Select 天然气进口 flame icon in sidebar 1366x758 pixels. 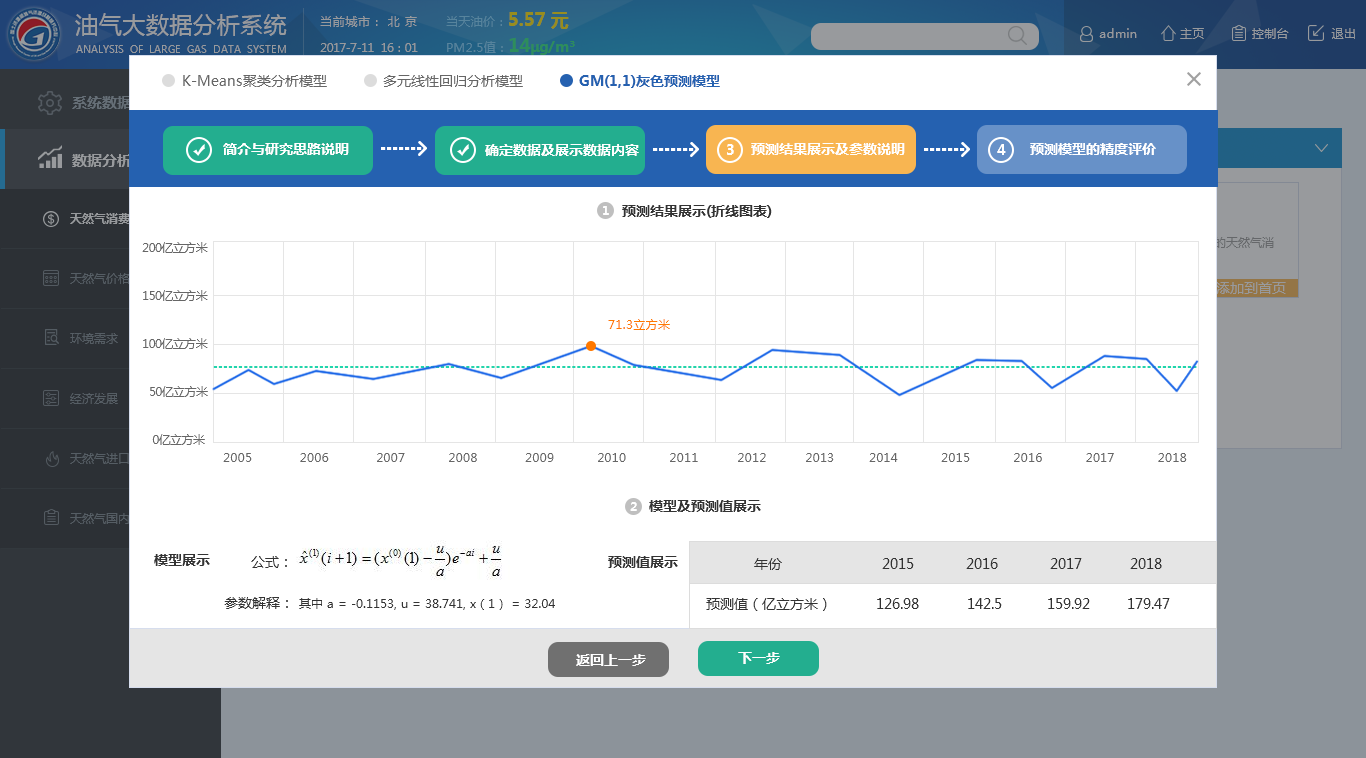tap(52, 458)
